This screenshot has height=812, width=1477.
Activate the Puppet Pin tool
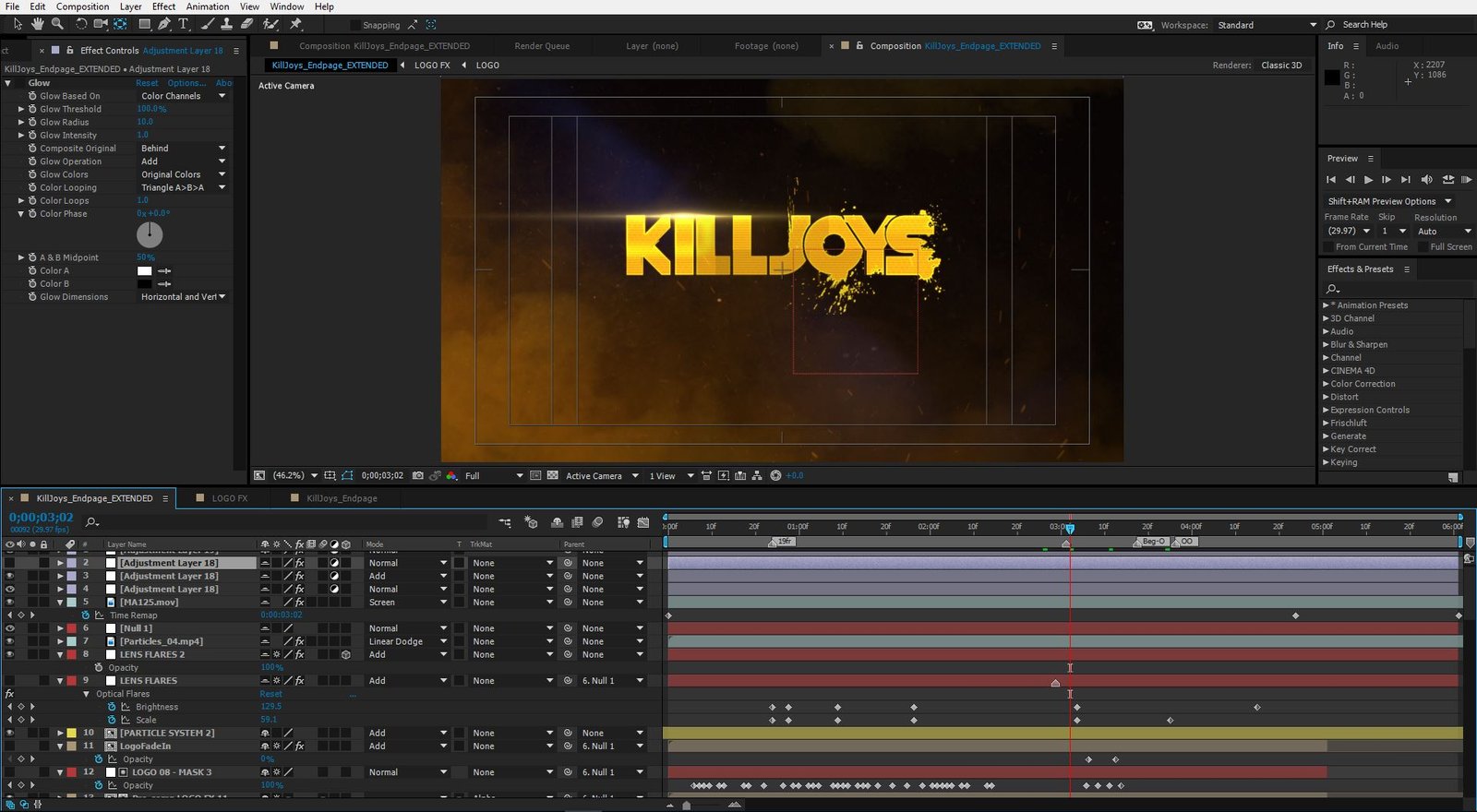295,24
